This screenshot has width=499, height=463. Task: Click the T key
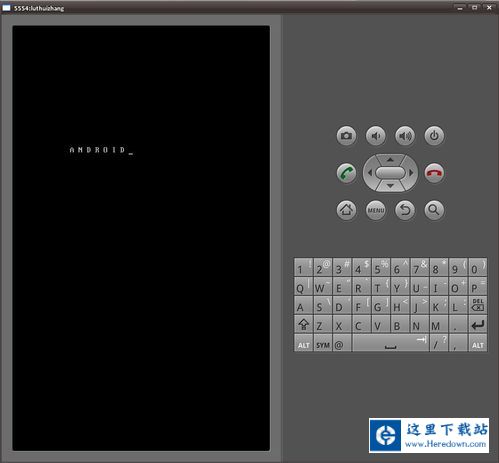[381, 286]
